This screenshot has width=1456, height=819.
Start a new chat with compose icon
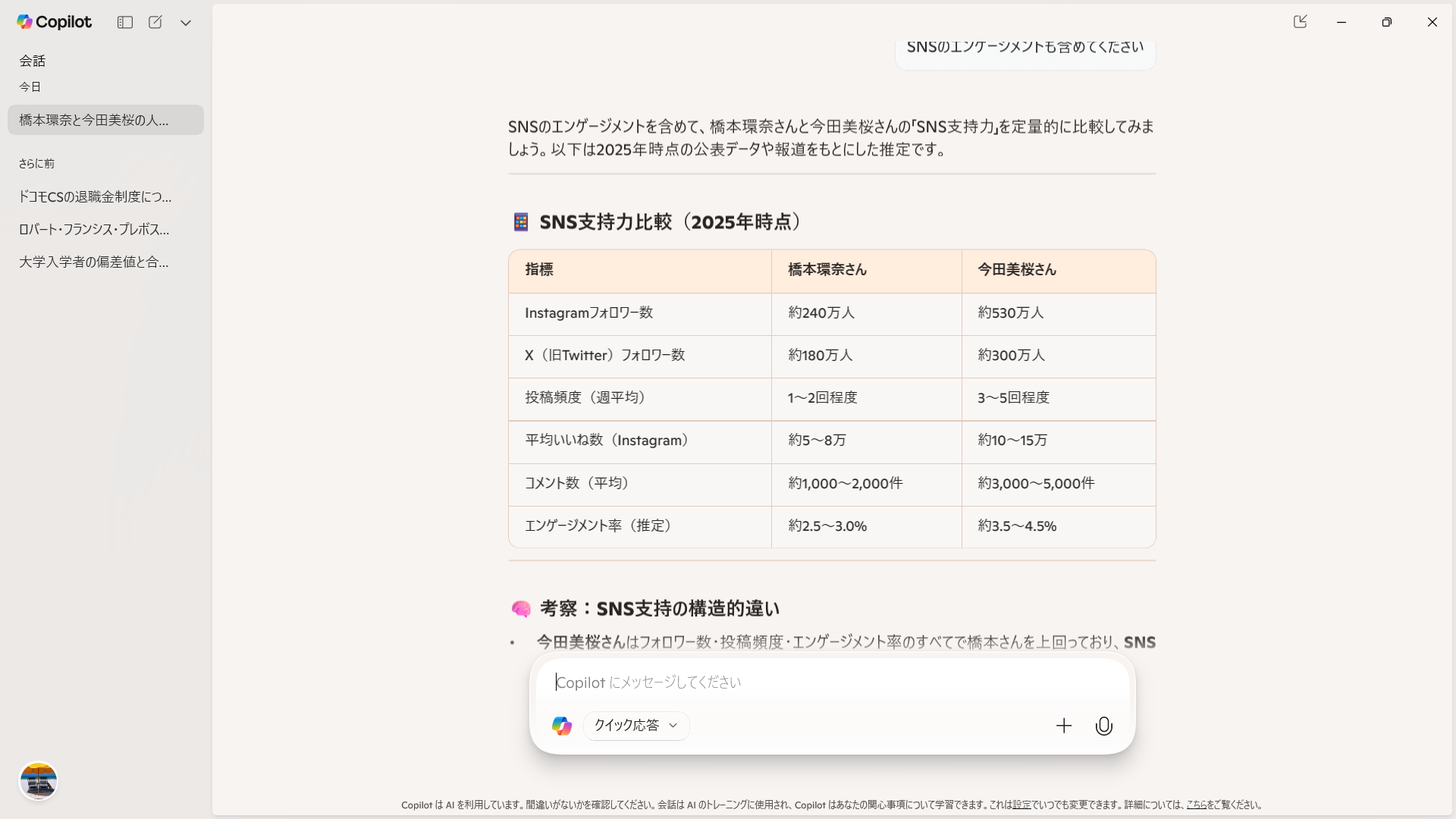coord(155,23)
